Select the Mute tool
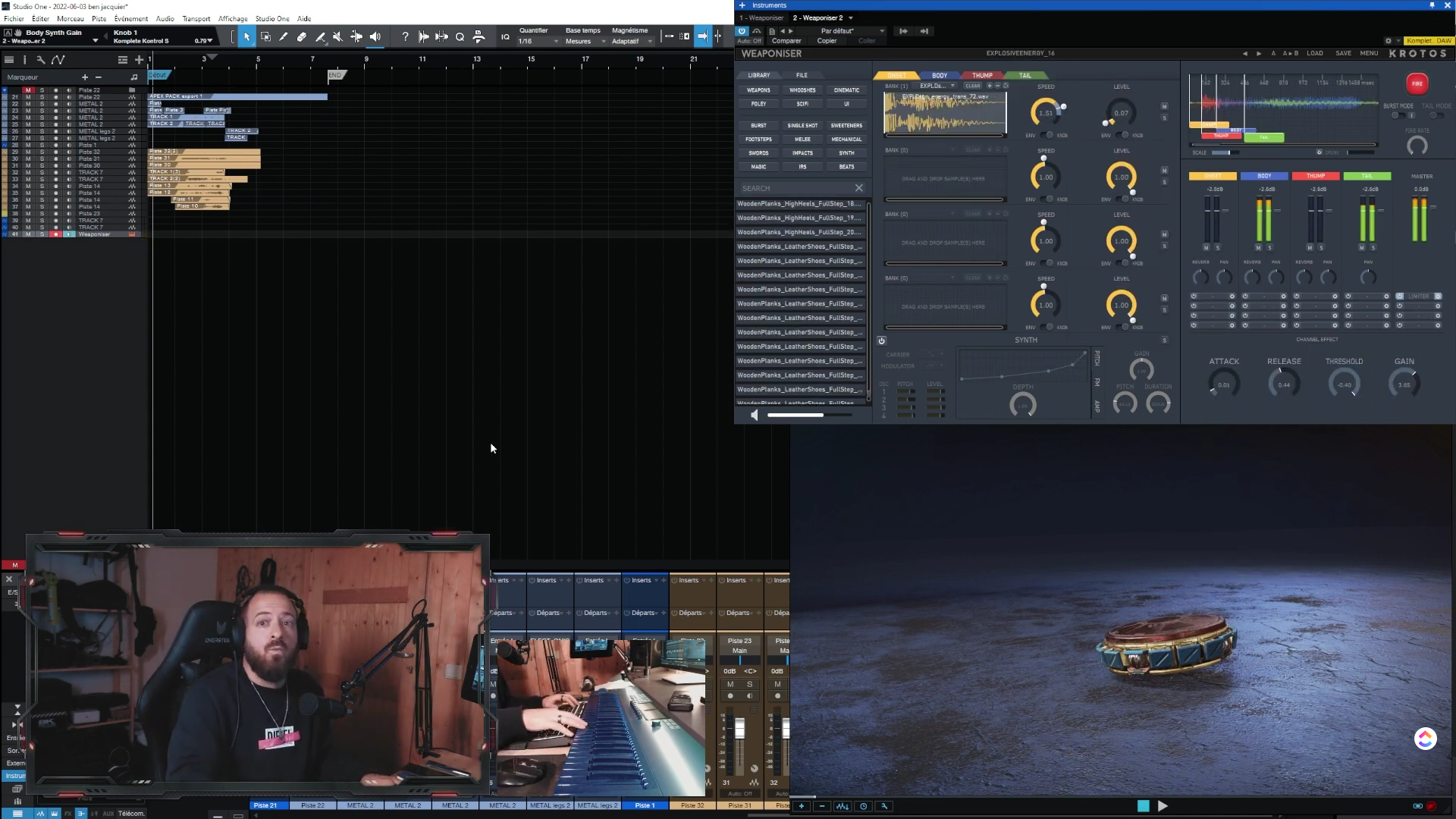This screenshot has width=1456, height=819. click(337, 36)
